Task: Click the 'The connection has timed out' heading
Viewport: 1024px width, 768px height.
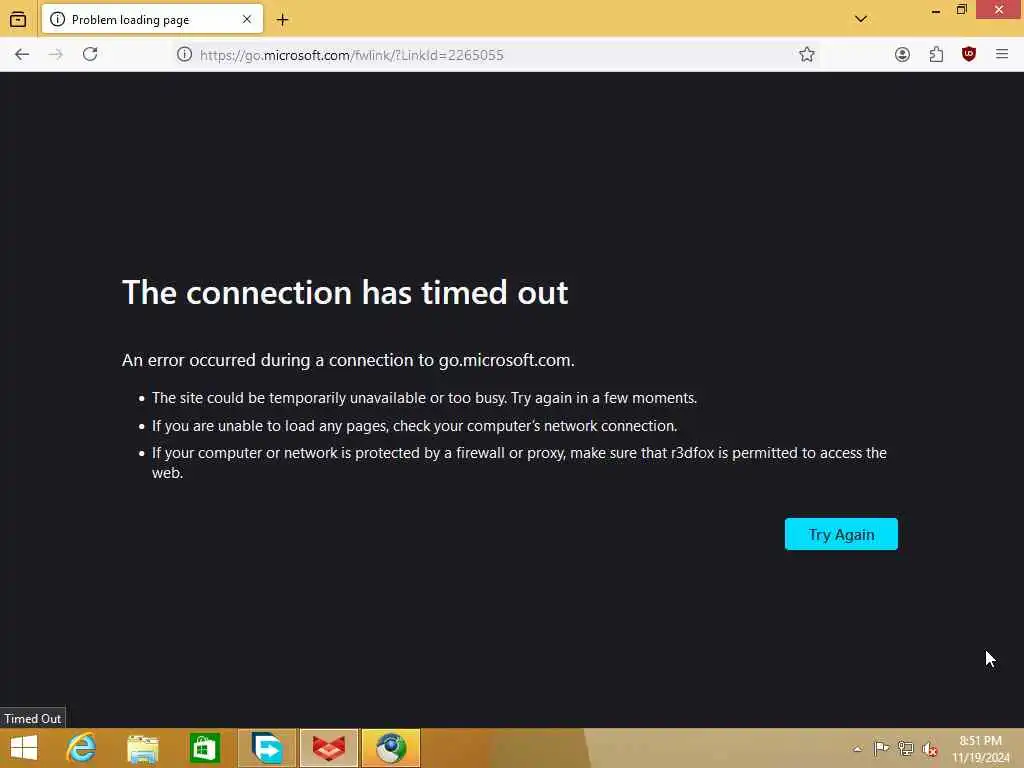Action: click(x=345, y=292)
